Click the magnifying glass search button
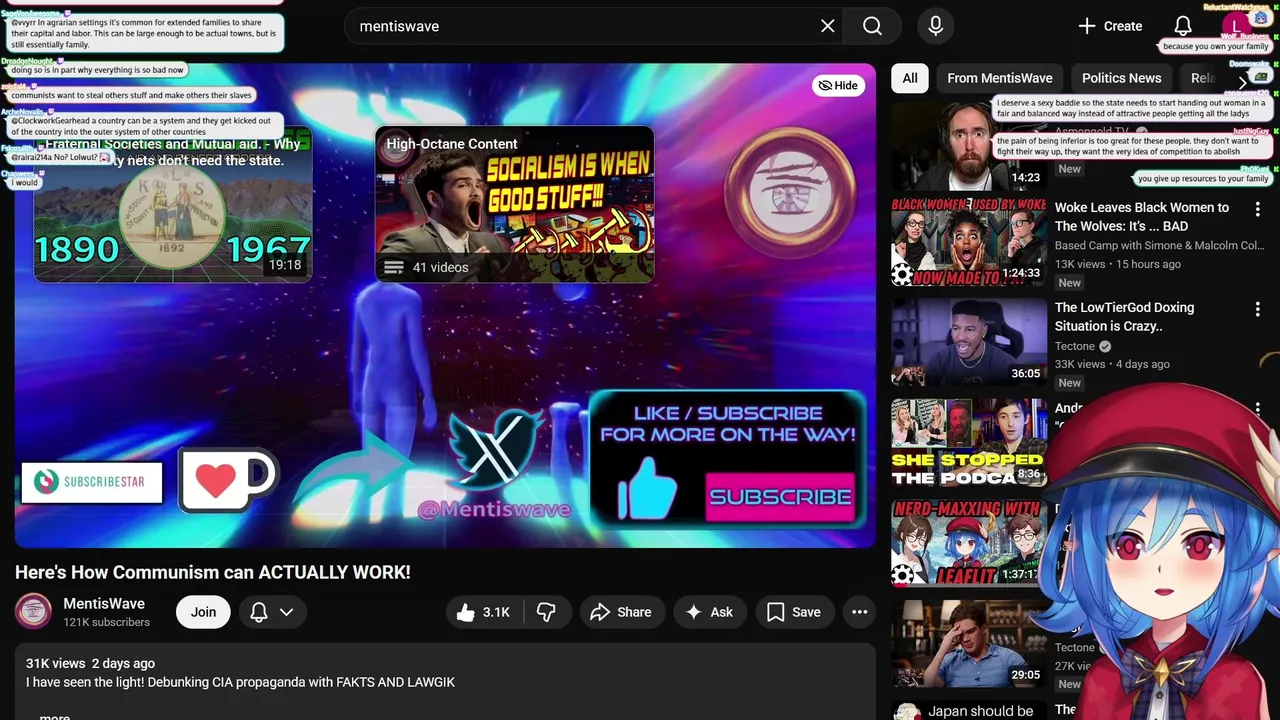1280x720 pixels. coord(872,26)
